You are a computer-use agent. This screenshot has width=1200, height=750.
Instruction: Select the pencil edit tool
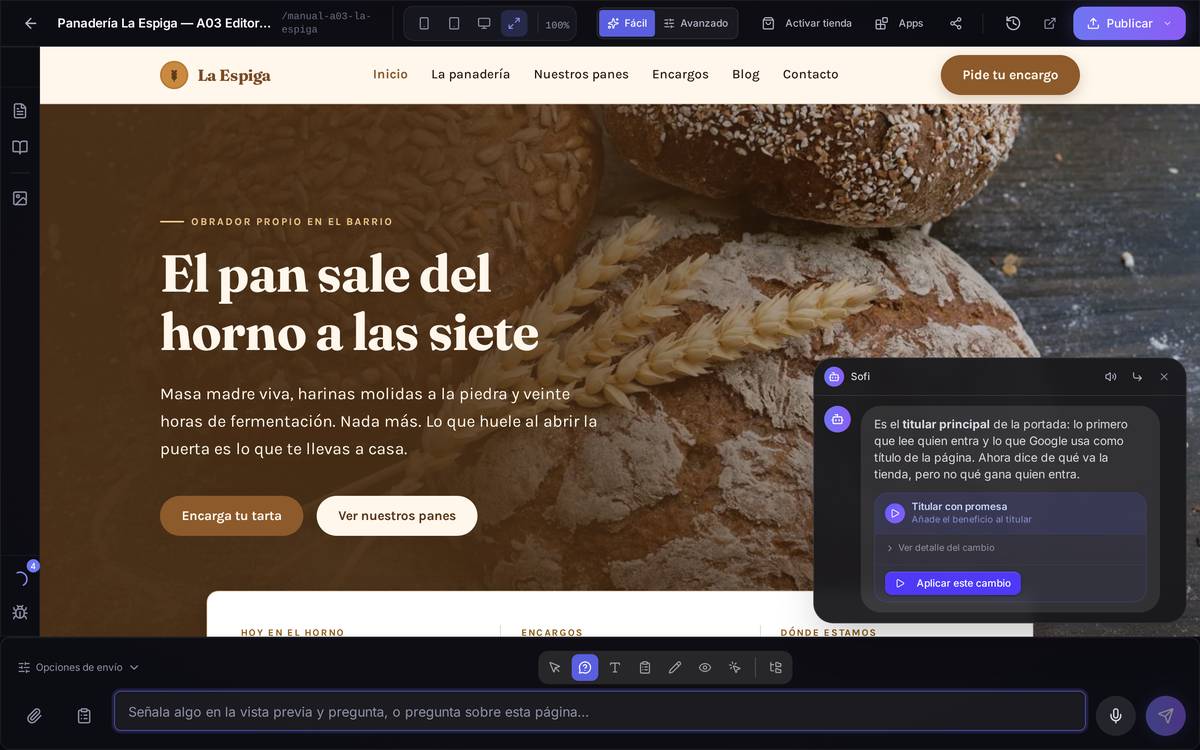pos(675,667)
